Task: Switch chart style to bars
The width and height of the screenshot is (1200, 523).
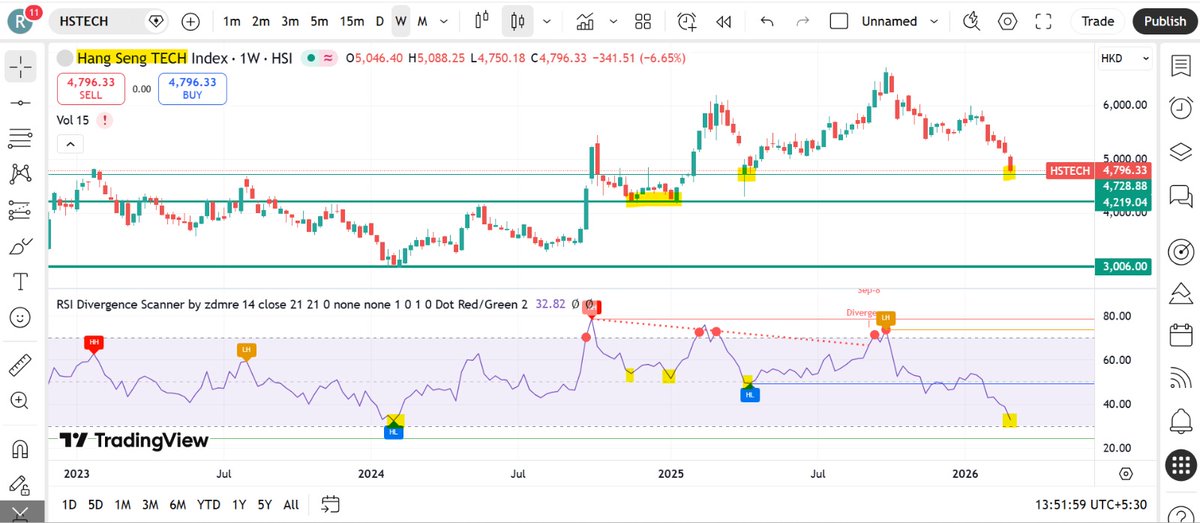Action: (x=482, y=21)
